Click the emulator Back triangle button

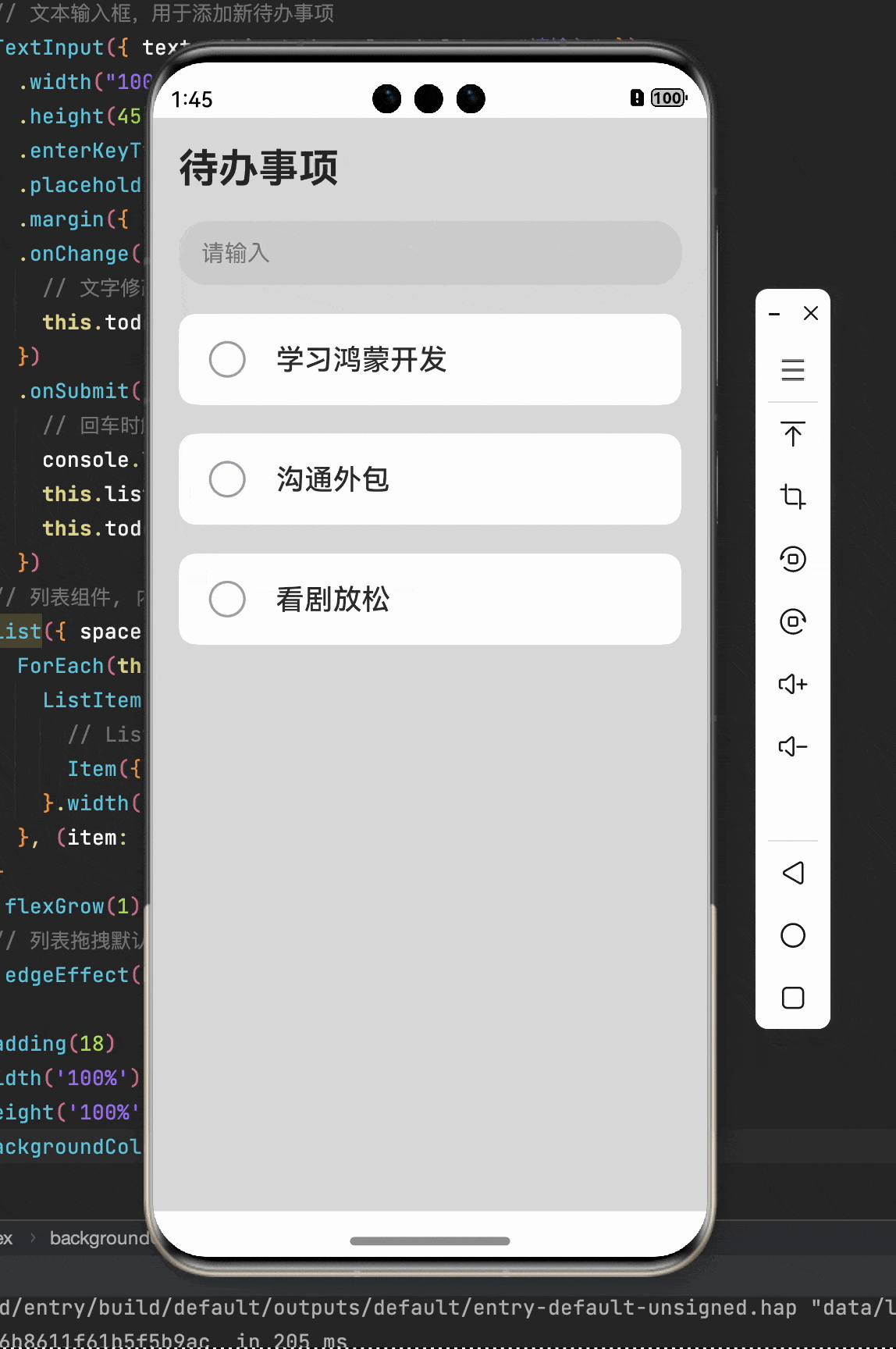click(x=793, y=873)
